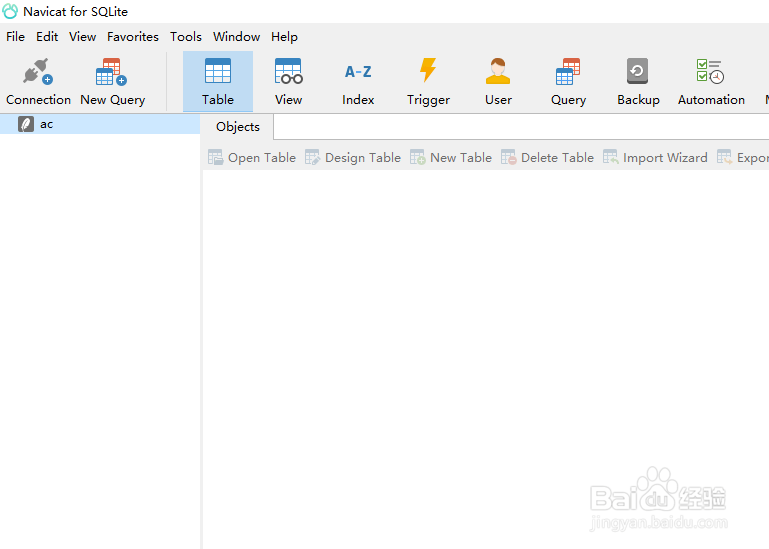769x549 pixels.
Task: Create a table with New Table
Action: pos(451,157)
